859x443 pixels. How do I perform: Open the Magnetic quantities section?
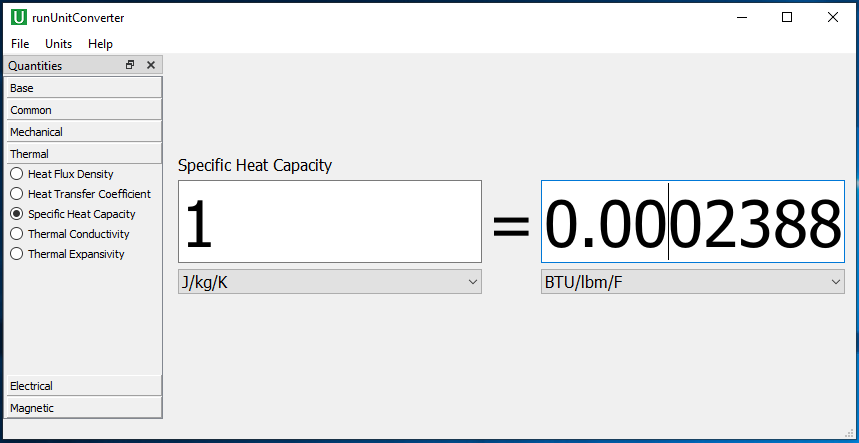(84, 408)
